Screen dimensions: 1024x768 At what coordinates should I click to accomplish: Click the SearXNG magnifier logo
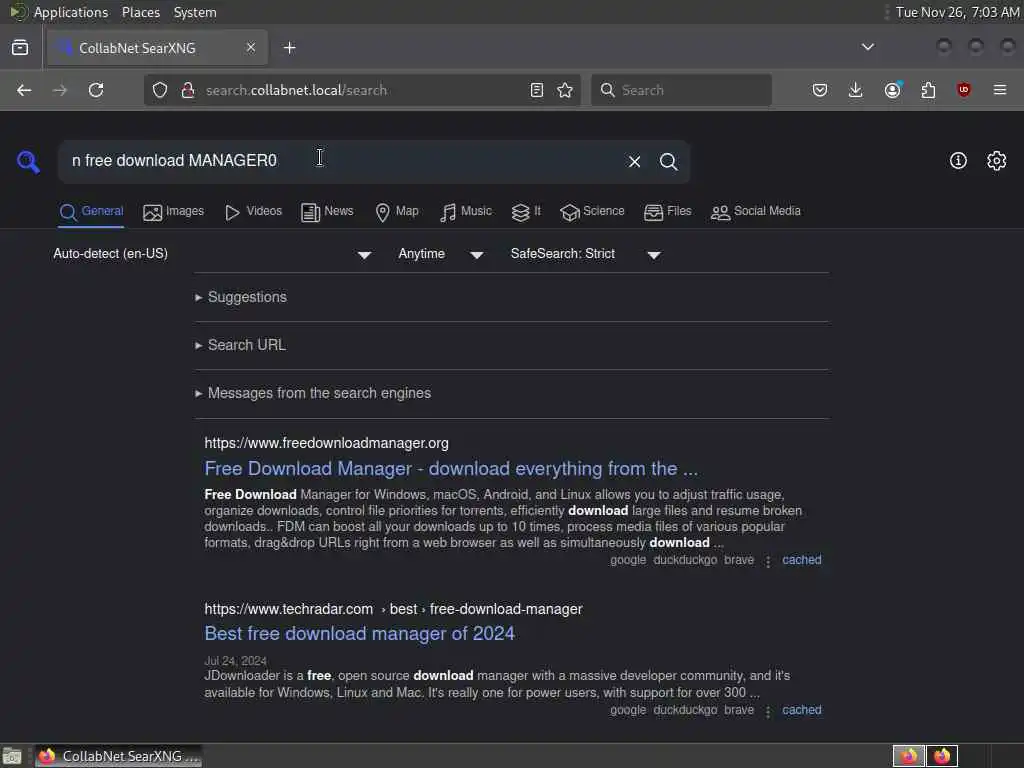pyautogui.click(x=28, y=161)
